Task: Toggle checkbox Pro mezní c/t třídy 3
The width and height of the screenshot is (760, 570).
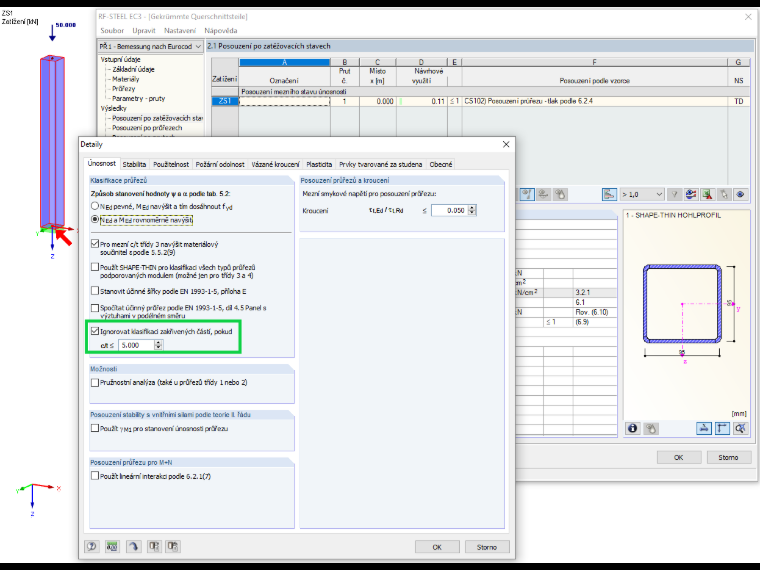Action: click(95, 244)
